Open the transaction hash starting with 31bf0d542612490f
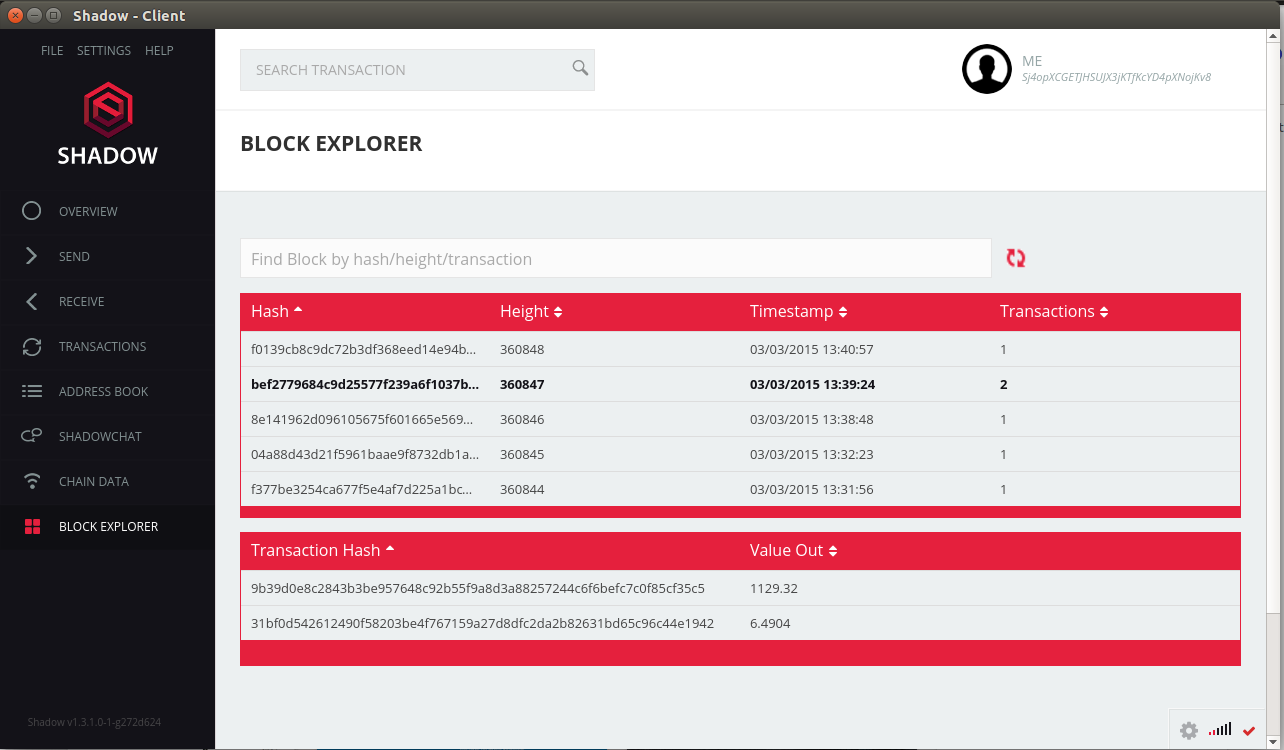 (x=482, y=623)
